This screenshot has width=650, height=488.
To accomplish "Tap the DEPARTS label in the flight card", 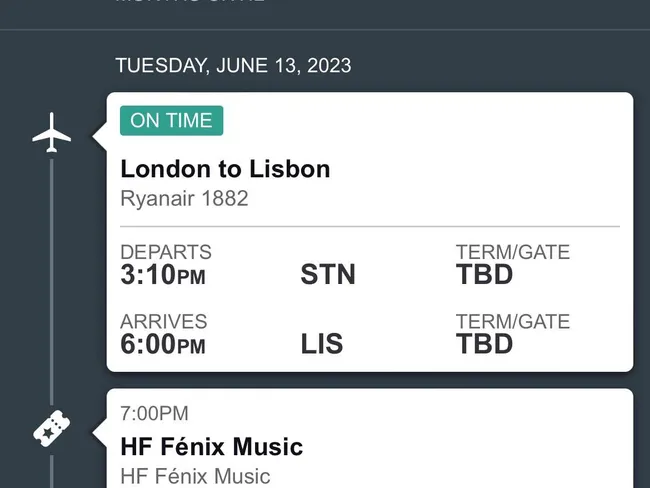I will [x=166, y=252].
